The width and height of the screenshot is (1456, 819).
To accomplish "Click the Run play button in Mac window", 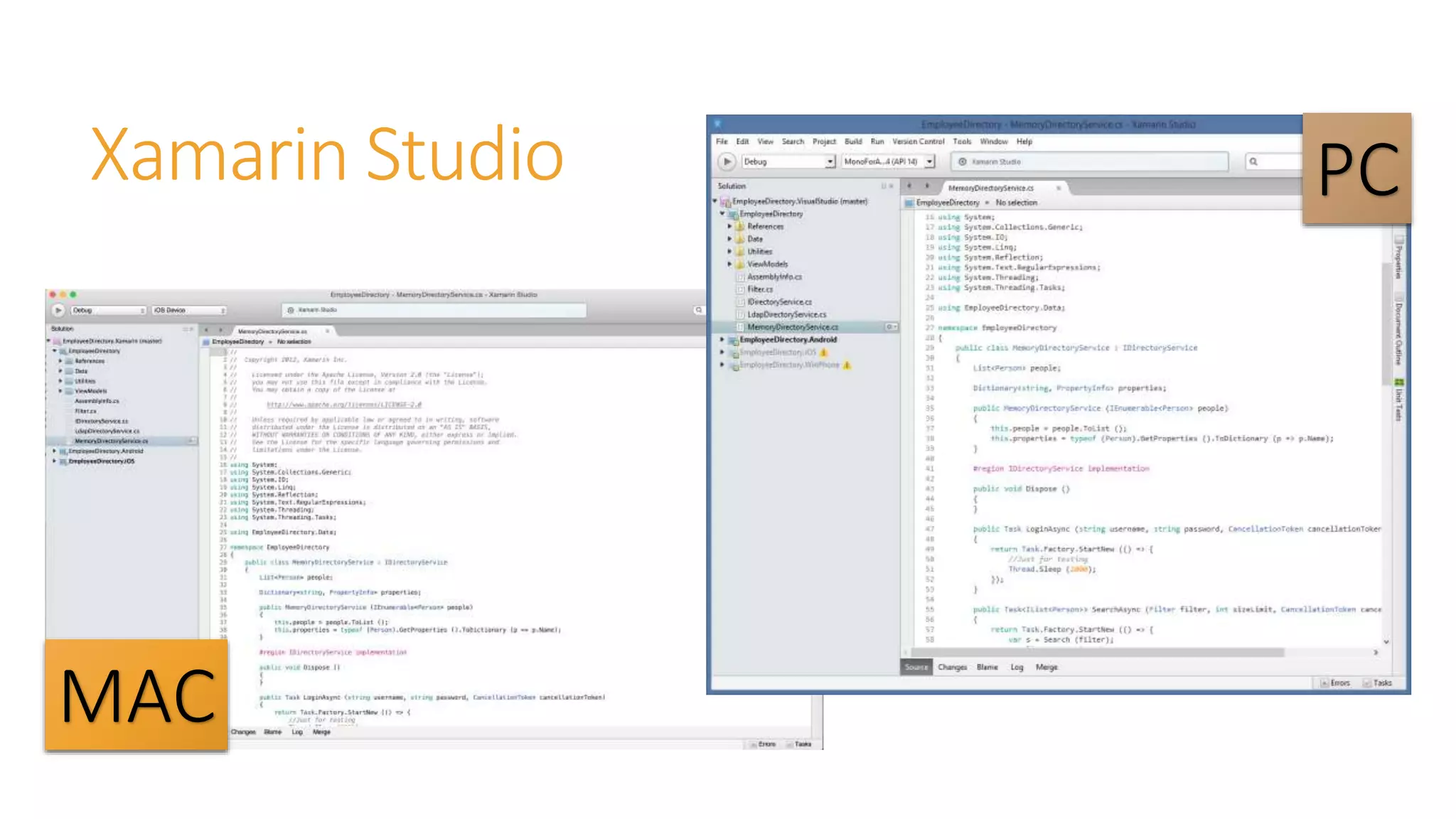I will (58, 310).
